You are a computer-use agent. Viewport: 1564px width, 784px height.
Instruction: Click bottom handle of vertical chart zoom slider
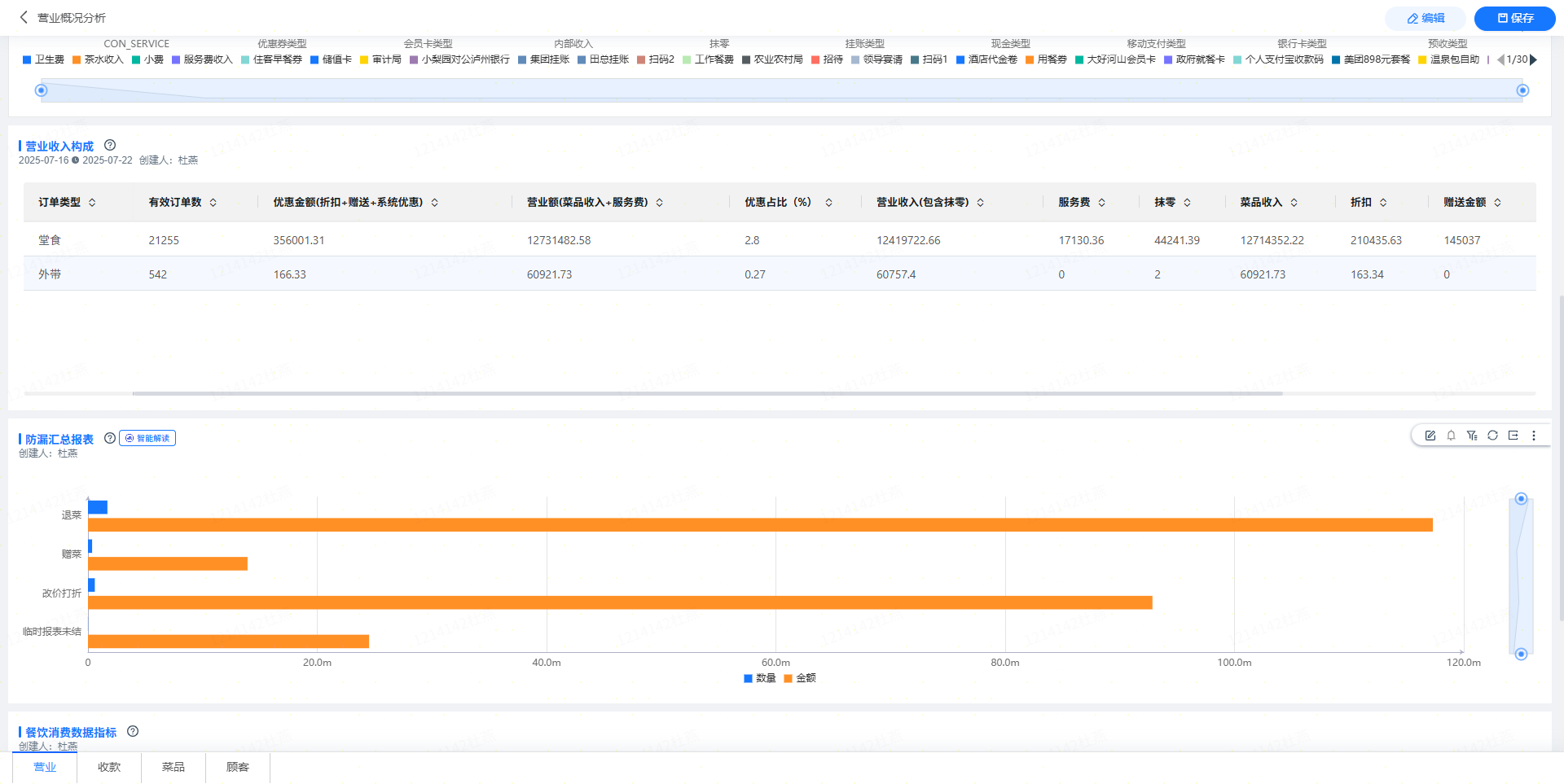[1521, 654]
